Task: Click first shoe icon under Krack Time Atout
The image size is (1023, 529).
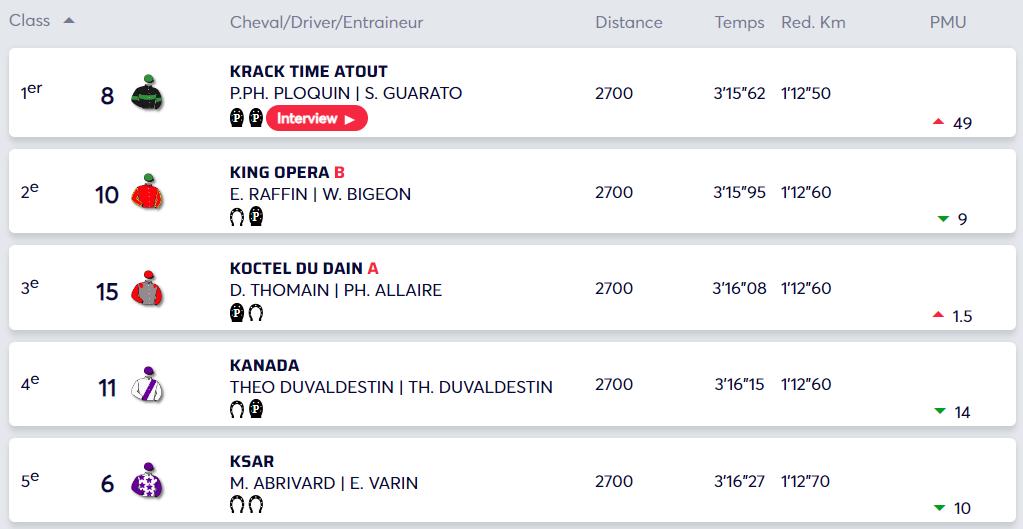Action: pos(237,118)
